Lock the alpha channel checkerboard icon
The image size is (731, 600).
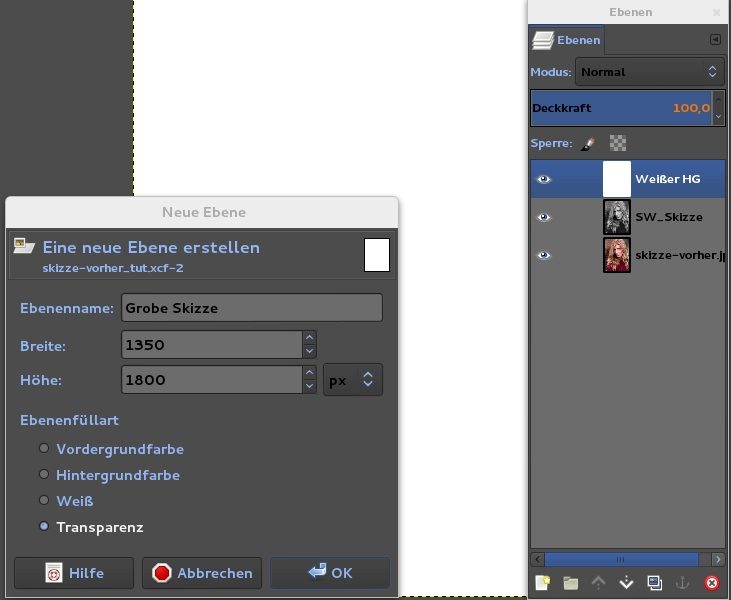[617, 143]
